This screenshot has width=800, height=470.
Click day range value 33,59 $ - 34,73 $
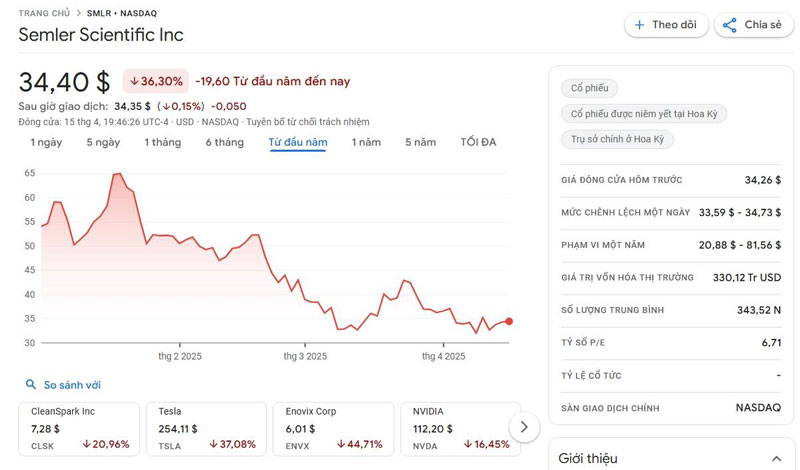740,212
